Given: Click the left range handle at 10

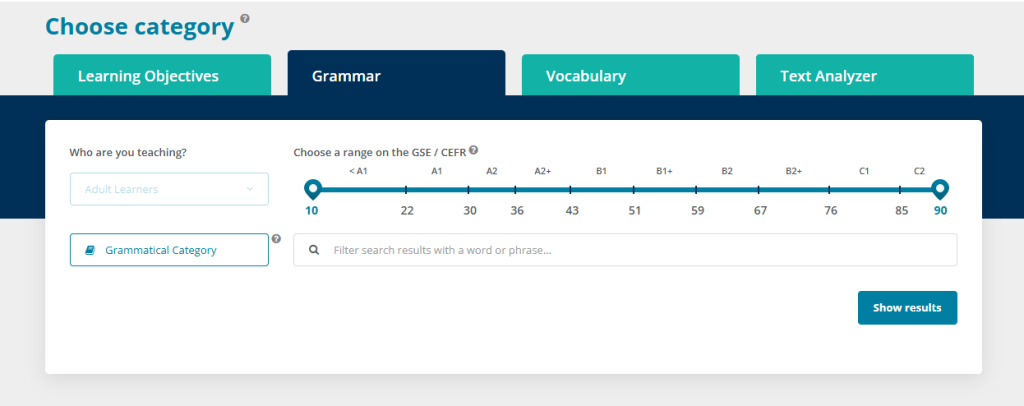Looking at the screenshot, I should [x=312, y=188].
